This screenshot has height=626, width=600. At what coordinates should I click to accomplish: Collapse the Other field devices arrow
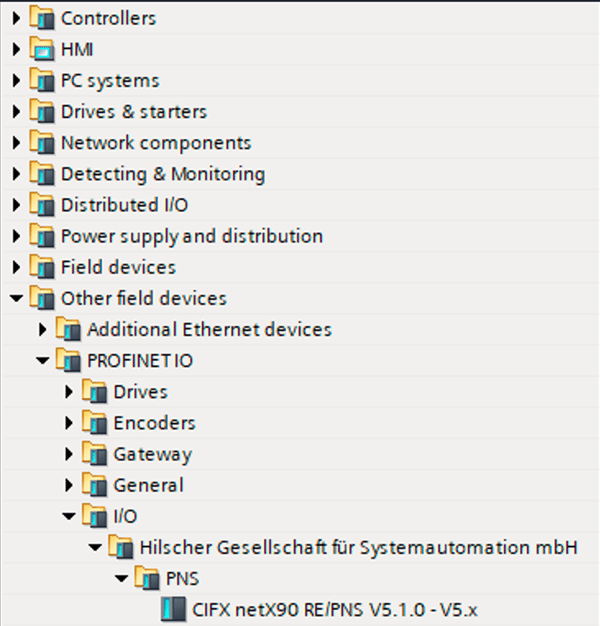pos(16,298)
